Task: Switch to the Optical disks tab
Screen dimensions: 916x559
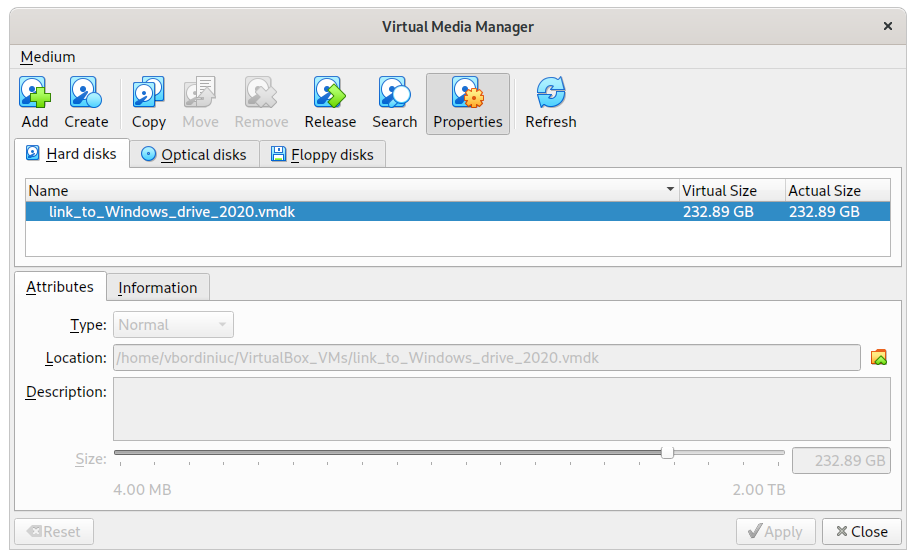Action: click(194, 154)
